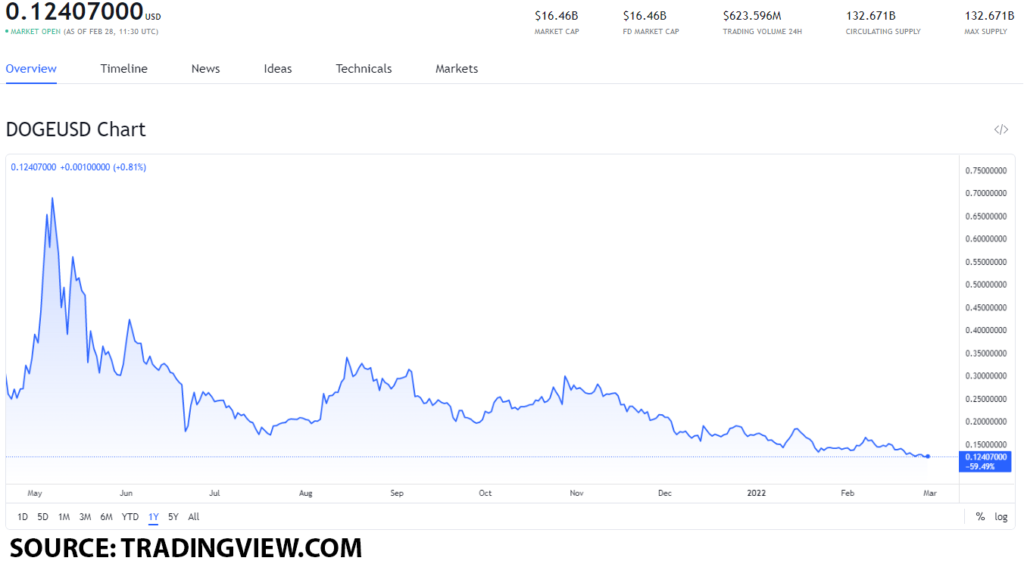Show the All time range
This screenshot has height=564, width=1024.
coord(193,517)
